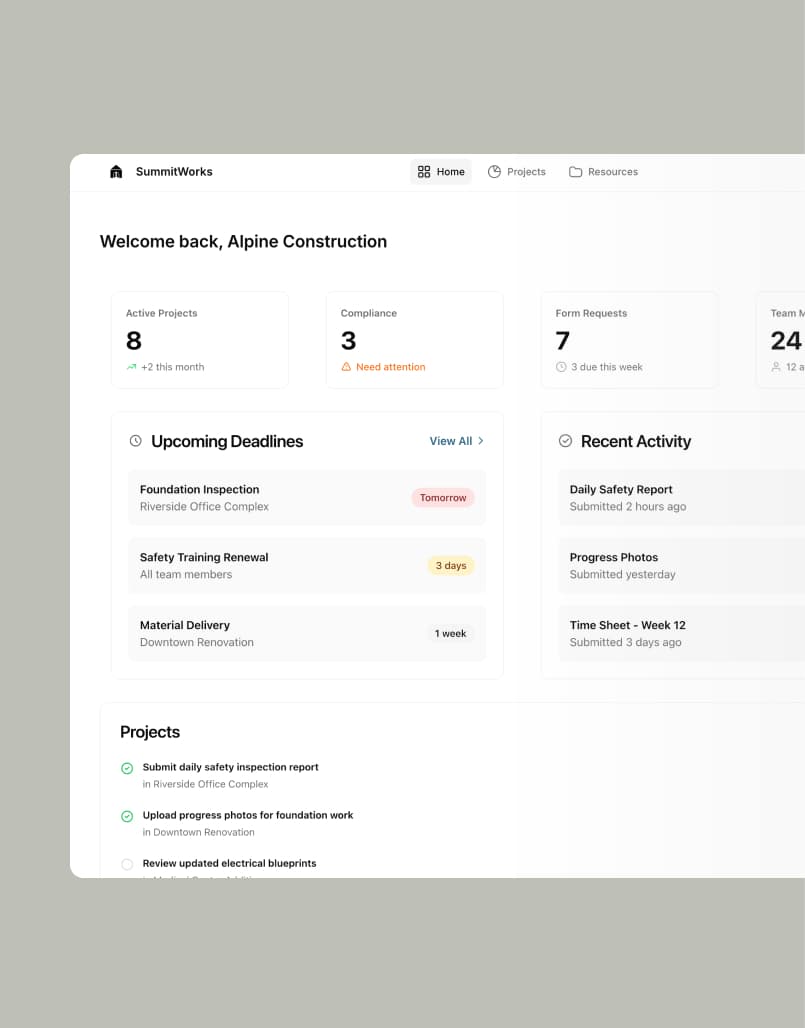The image size is (805, 1028).
Task: Click the yellow 3 days badge
Action: click(450, 566)
